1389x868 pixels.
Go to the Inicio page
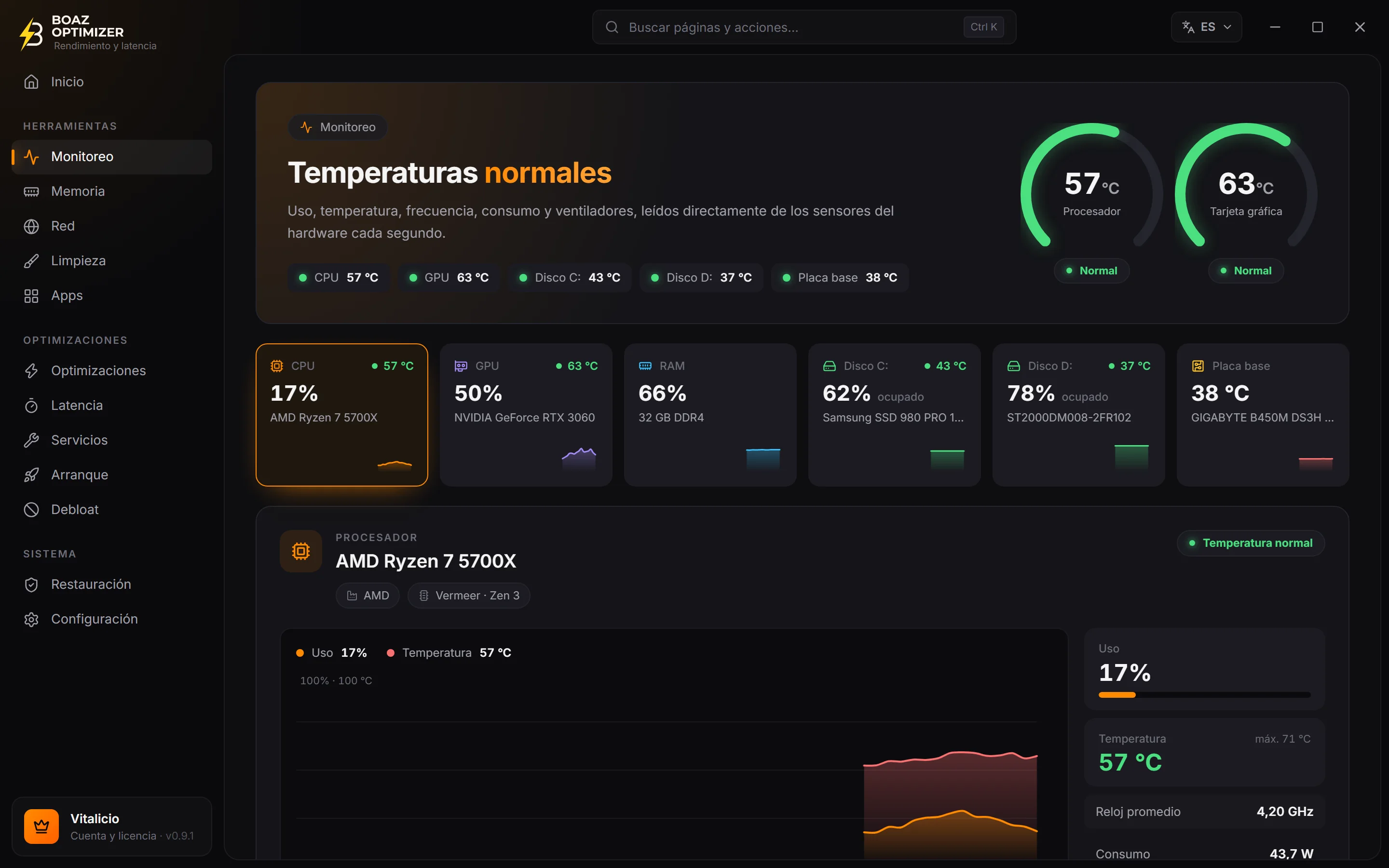click(x=111, y=81)
